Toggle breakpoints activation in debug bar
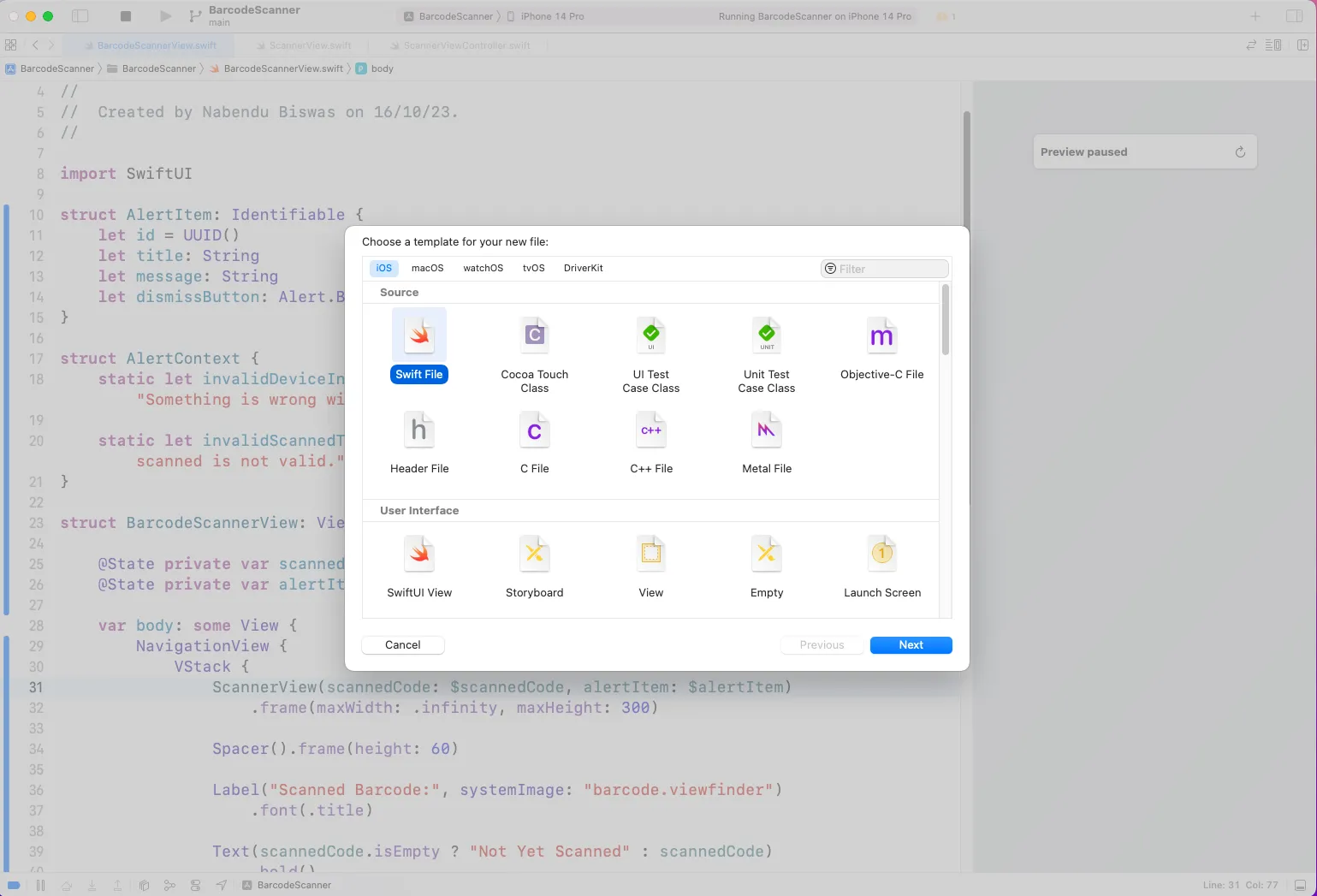This screenshot has height=896, width=1317. click(14, 885)
